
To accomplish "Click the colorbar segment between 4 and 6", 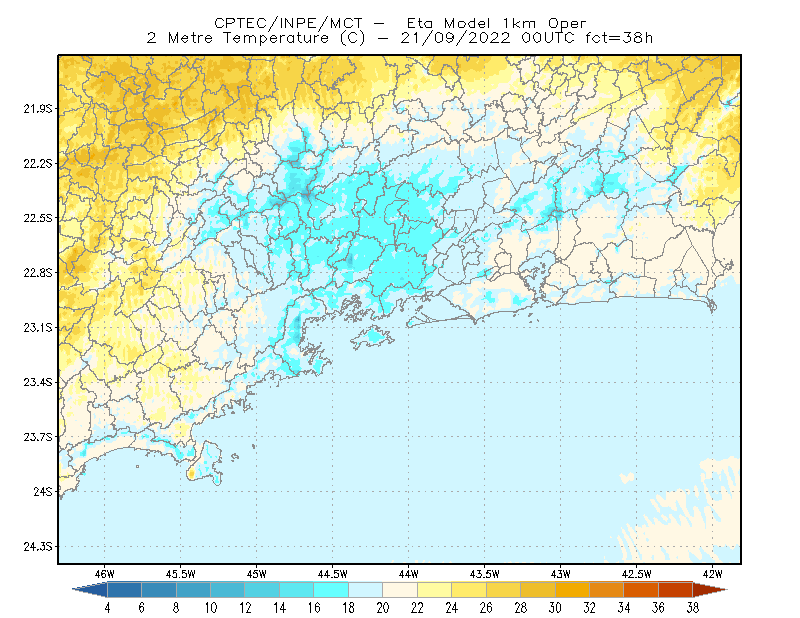I will click(124, 590).
